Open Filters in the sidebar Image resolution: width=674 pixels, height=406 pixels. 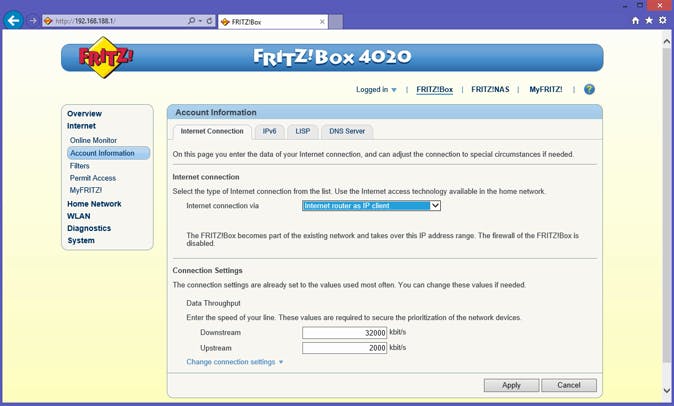pos(80,166)
